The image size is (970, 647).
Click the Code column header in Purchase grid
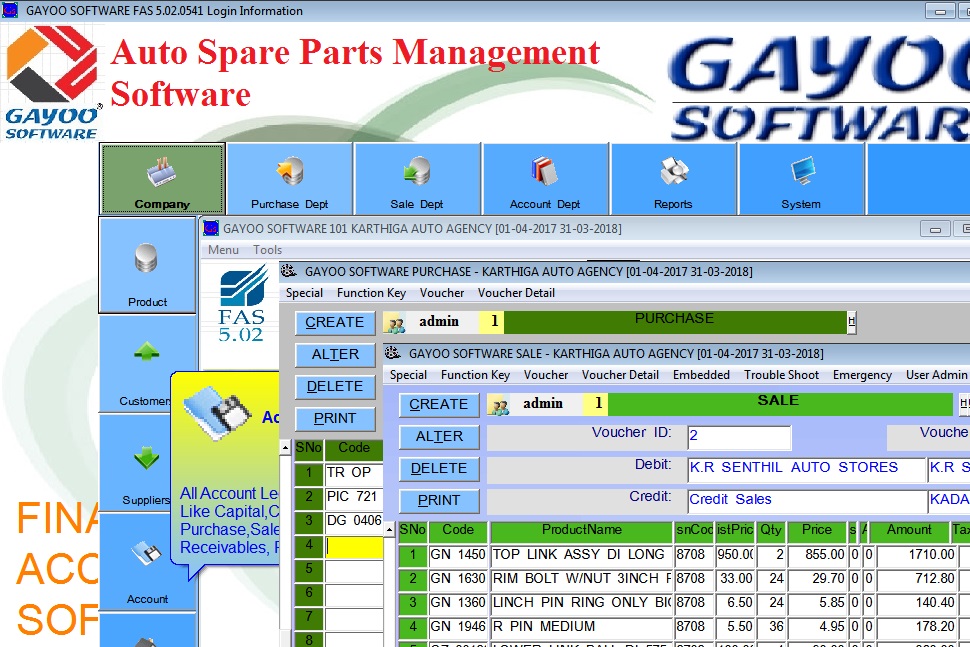tap(354, 448)
